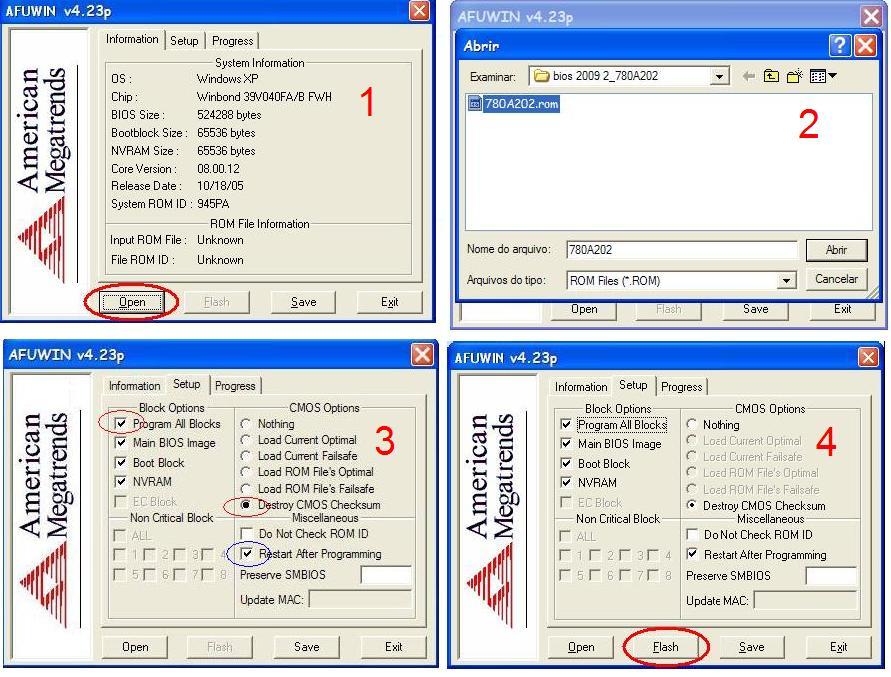Click Exit button in window 4
The height and width of the screenshot is (677, 891).
click(838, 647)
